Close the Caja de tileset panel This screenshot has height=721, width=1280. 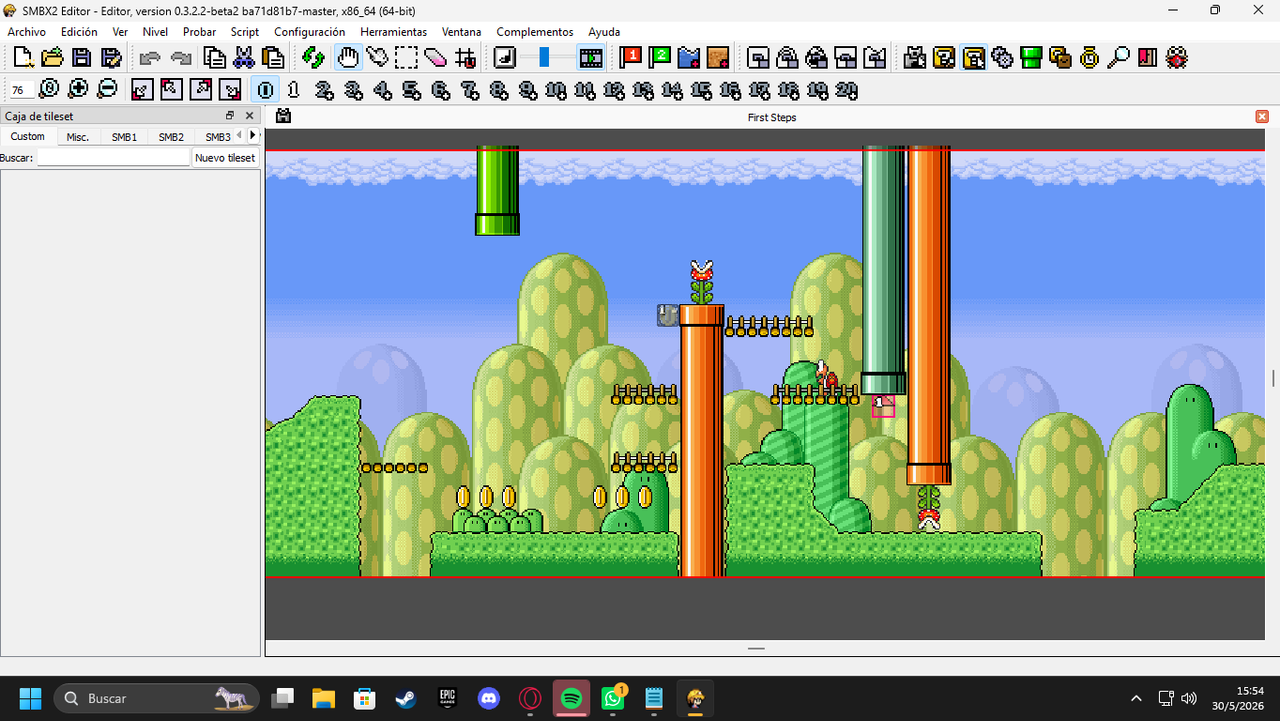coord(250,116)
